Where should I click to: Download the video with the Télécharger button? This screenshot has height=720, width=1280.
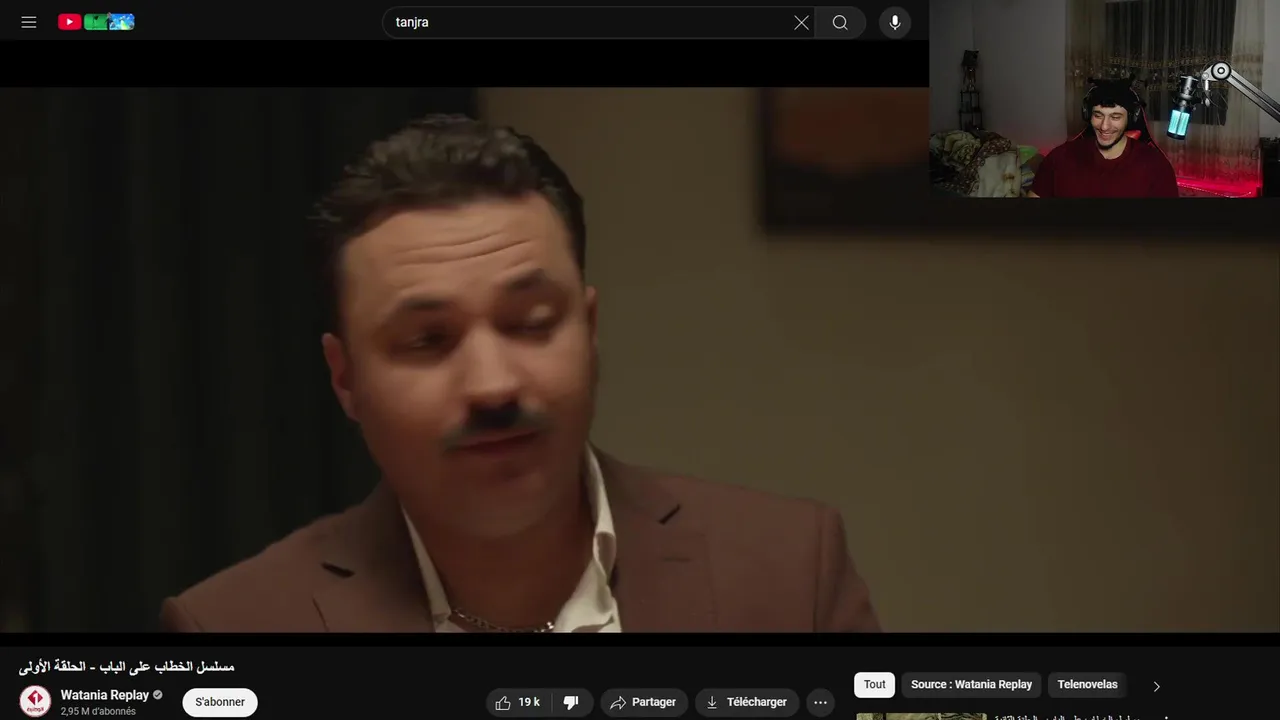pyautogui.click(x=747, y=702)
